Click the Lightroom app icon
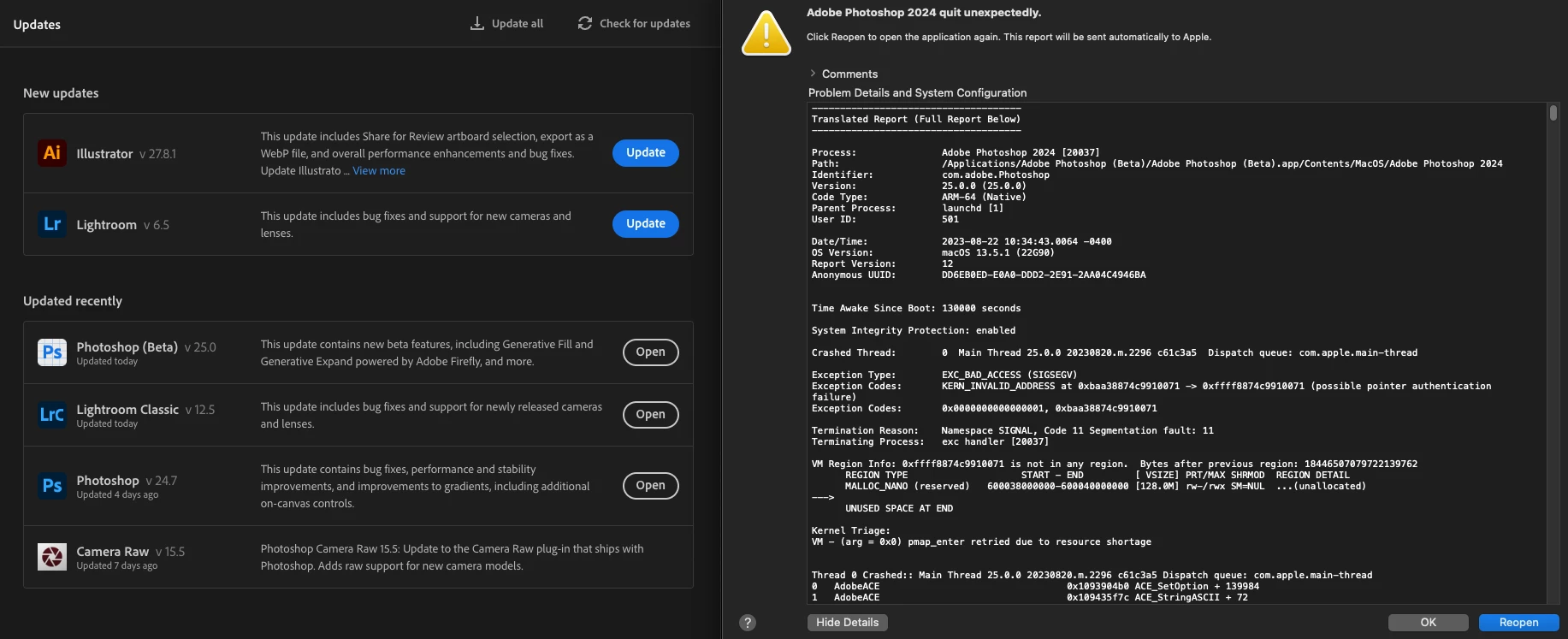 pyautogui.click(x=52, y=224)
